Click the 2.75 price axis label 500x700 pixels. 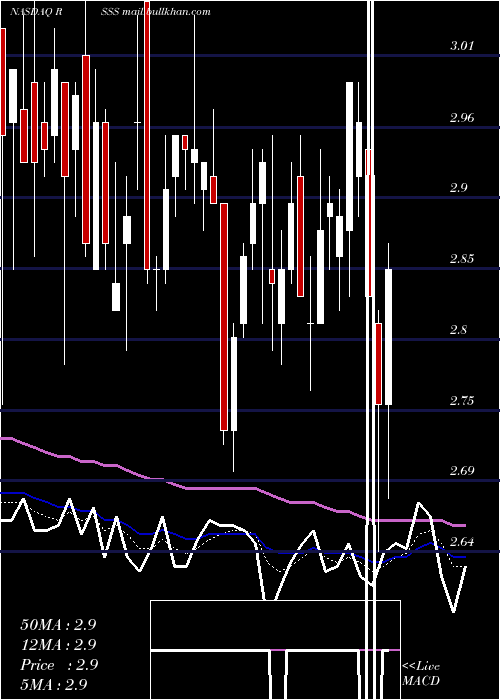tap(462, 400)
